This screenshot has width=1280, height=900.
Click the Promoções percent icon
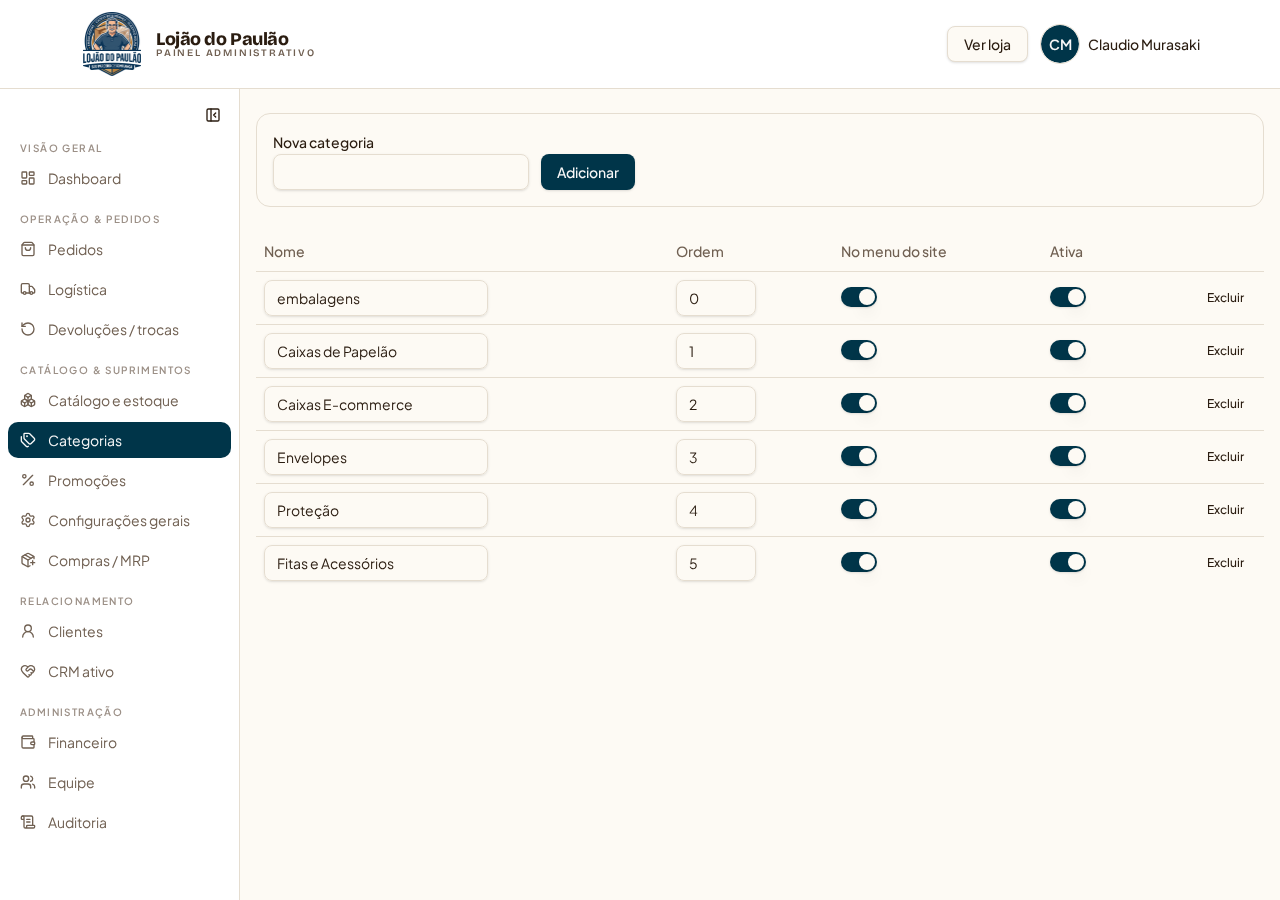click(28, 480)
